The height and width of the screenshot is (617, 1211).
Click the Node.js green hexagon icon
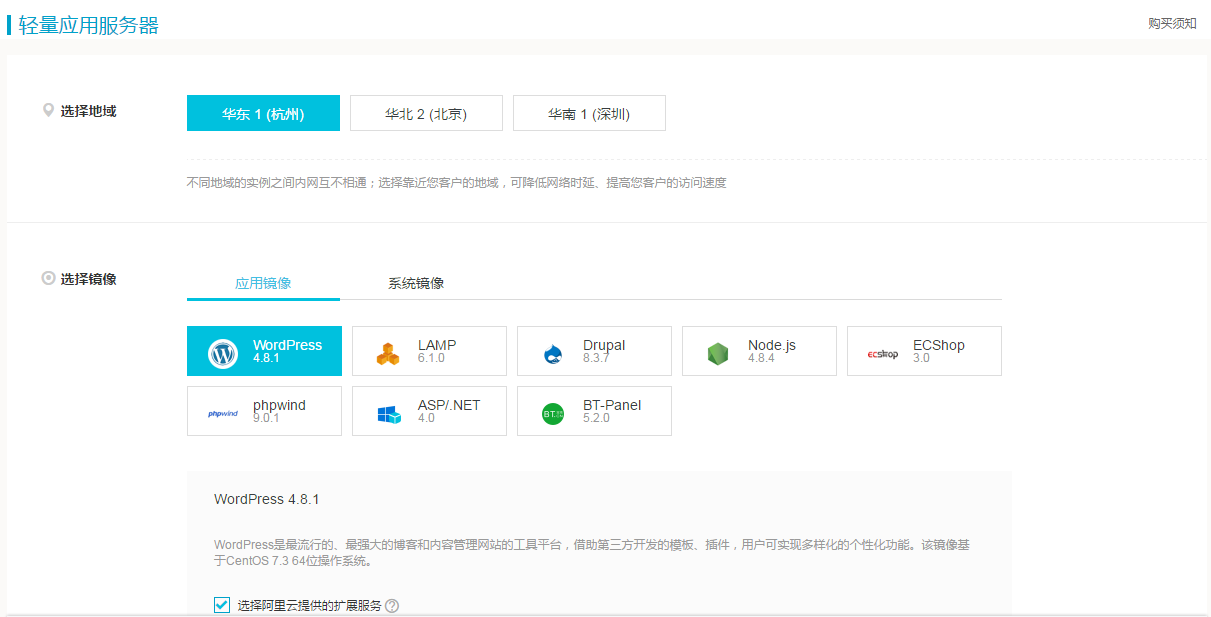click(x=717, y=354)
